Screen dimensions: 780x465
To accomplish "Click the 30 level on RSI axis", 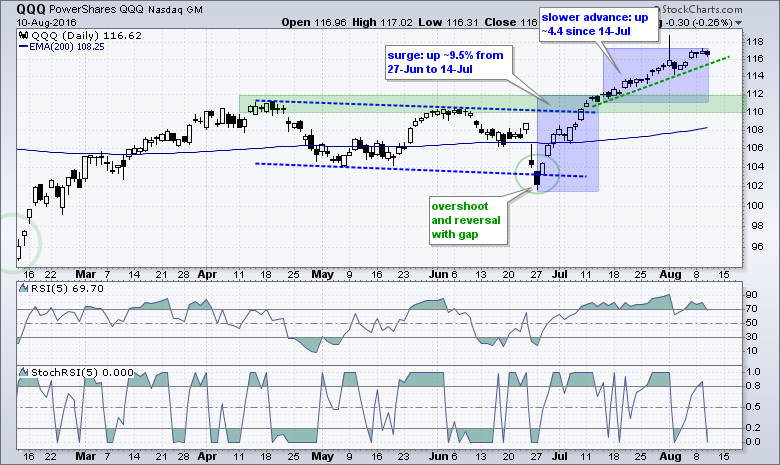I will click(752, 337).
